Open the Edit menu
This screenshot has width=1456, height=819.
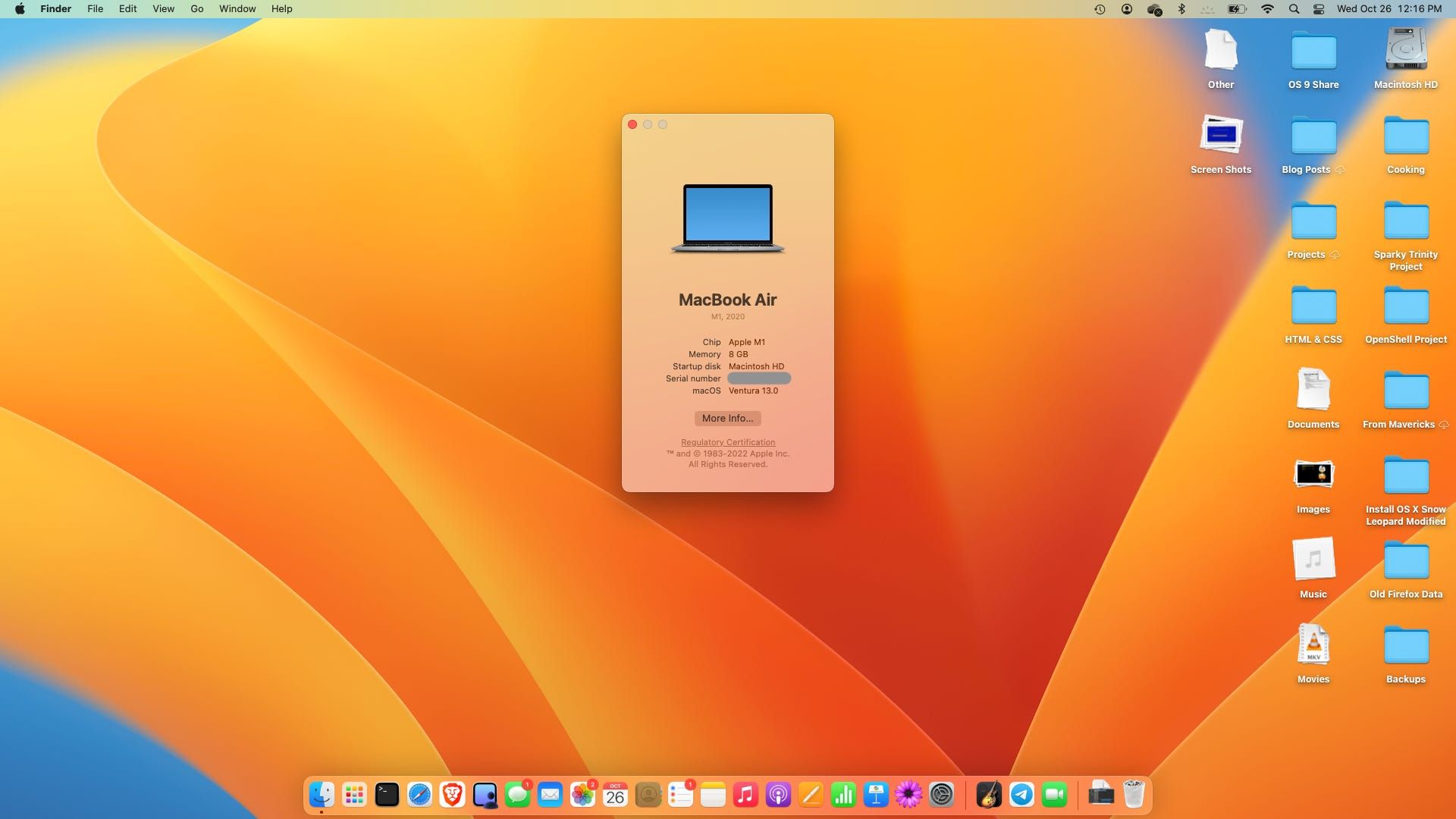[x=127, y=9]
